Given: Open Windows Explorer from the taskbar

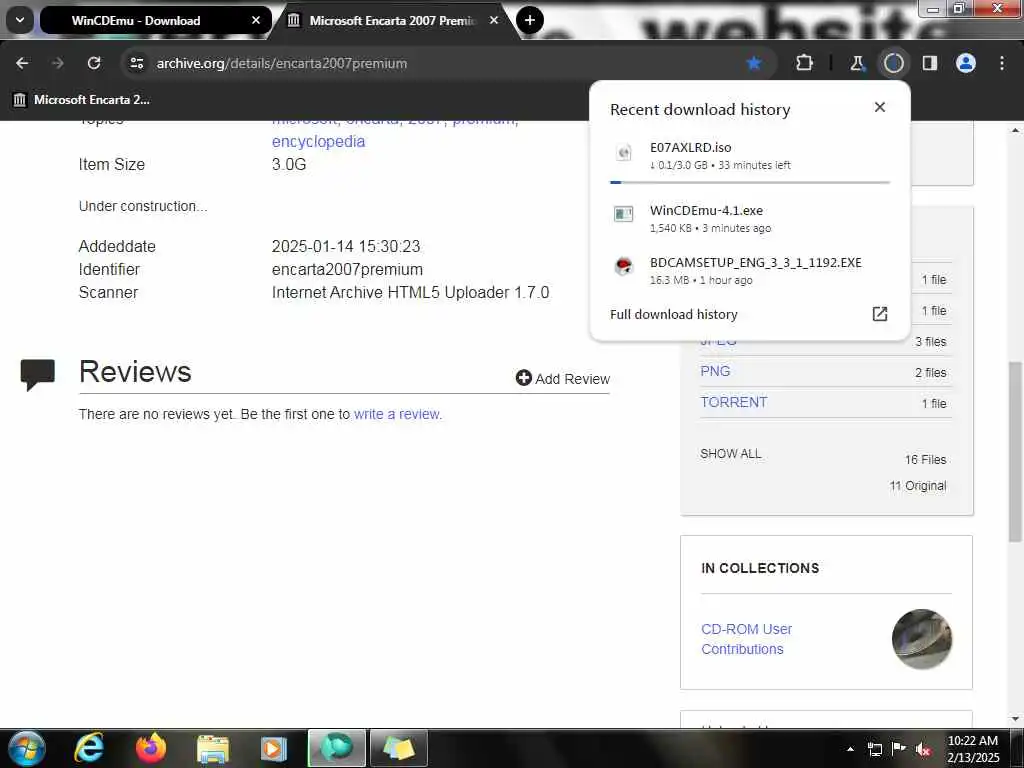Looking at the screenshot, I should point(213,749).
